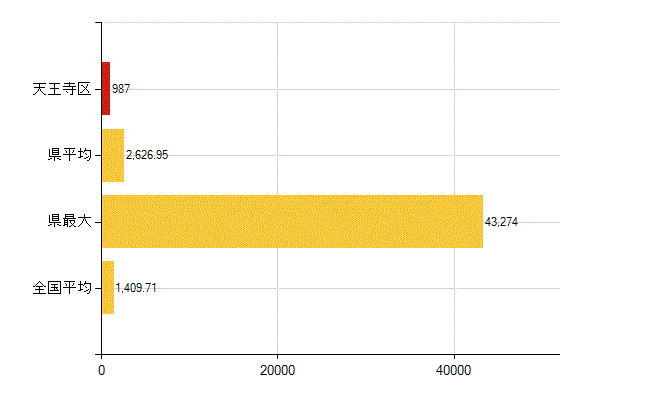
Task: Click the red 天王寺区 bar
Action: (x=106, y=89)
